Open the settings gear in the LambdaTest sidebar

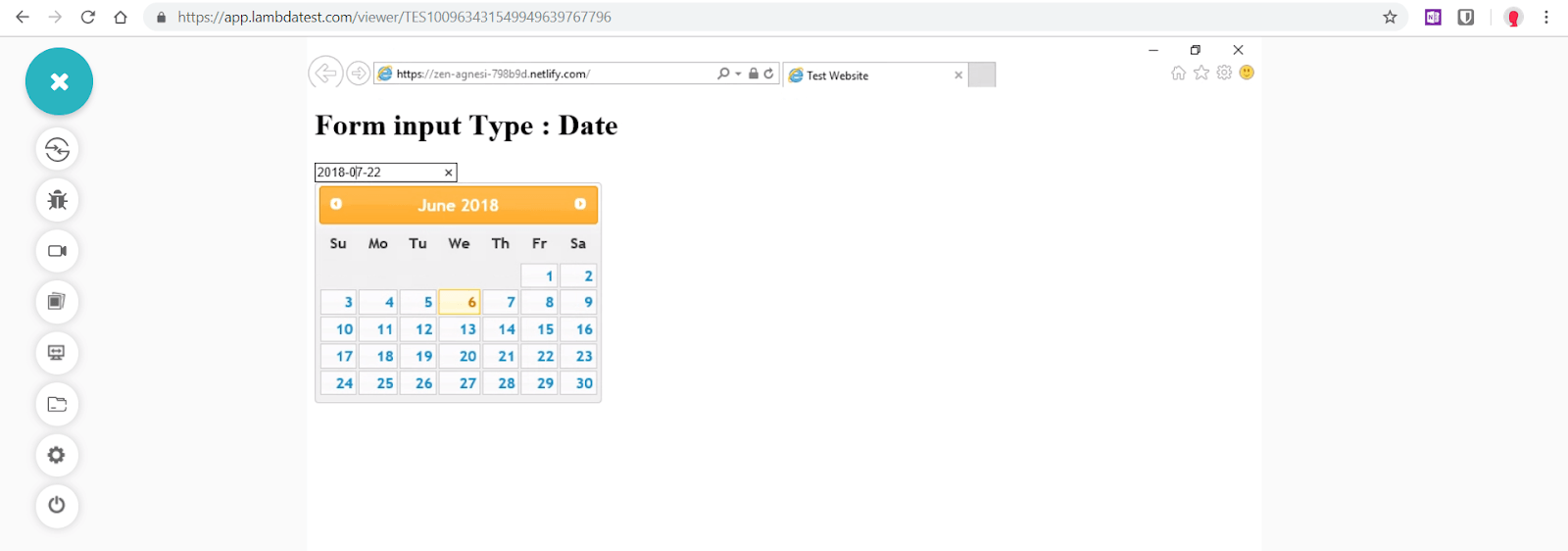click(x=57, y=455)
